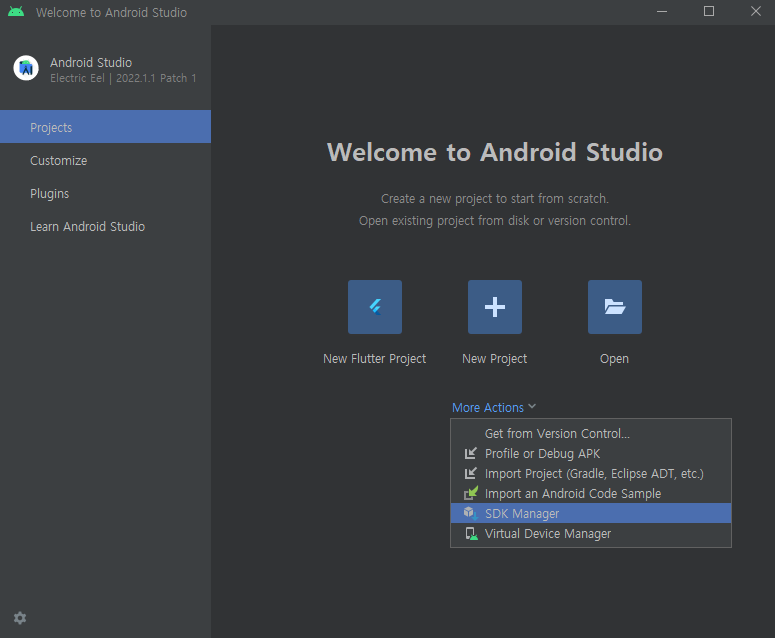Click the Android robot icon in title bar
Image resolution: width=775 pixels, height=638 pixels.
[16, 11]
